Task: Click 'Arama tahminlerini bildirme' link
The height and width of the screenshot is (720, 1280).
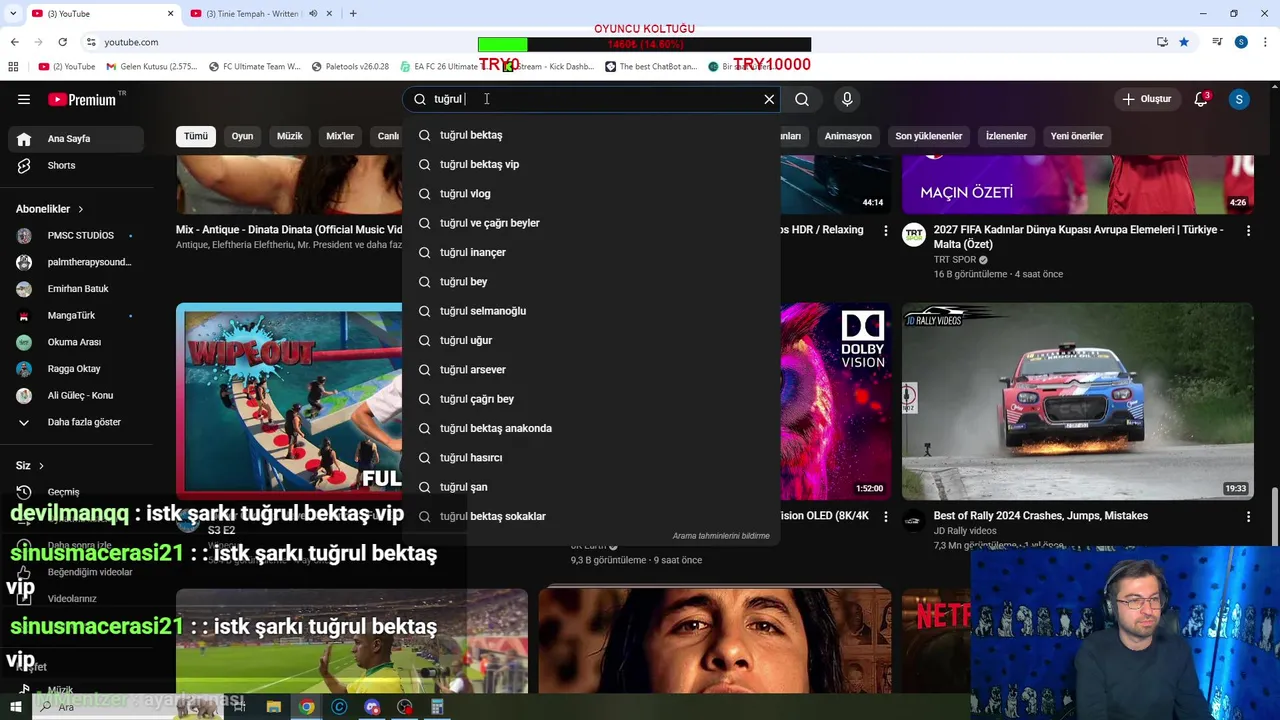Action: click(721, 536)
